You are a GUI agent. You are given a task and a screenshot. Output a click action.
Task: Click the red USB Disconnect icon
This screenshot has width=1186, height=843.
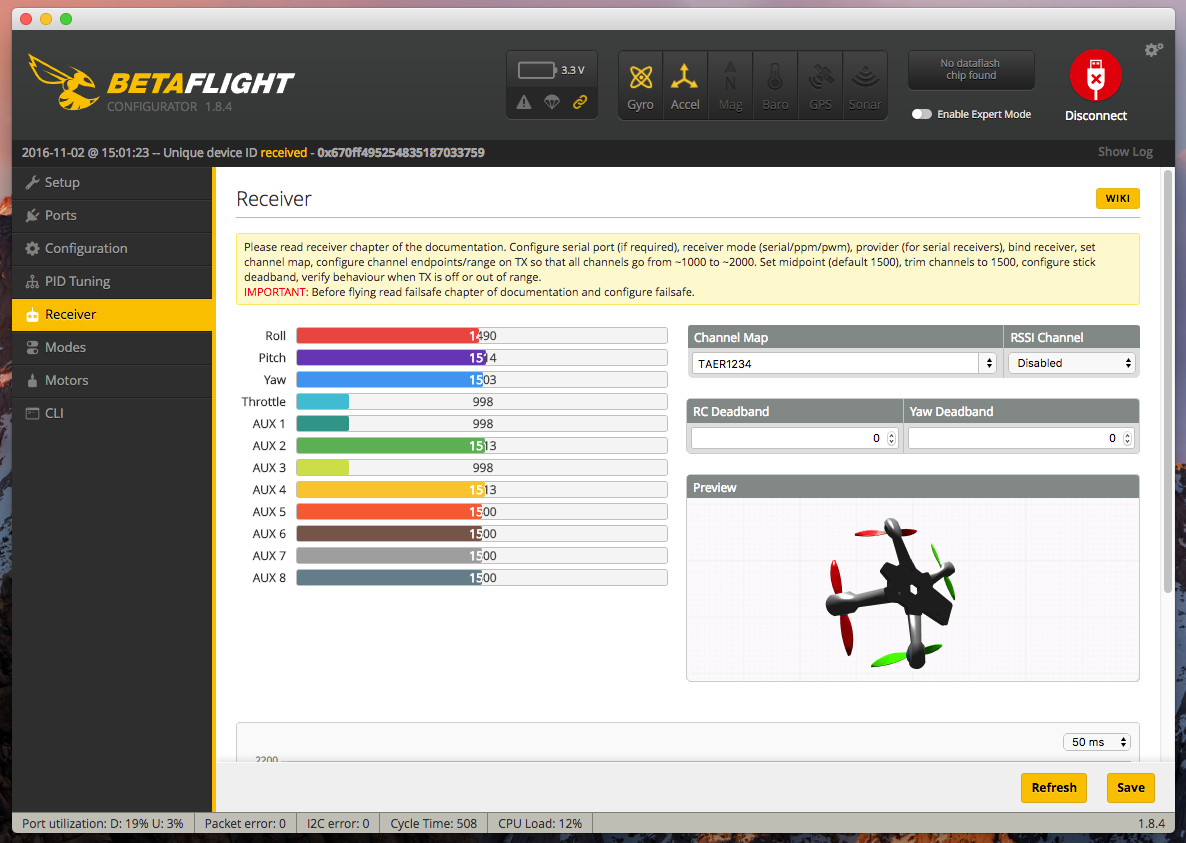(1095, 75)
